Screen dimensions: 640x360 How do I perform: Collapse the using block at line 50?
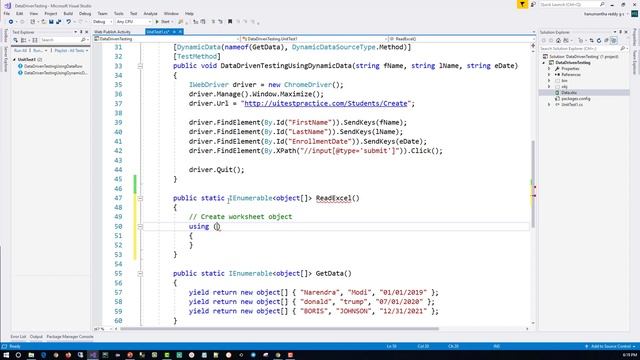tap(140, 227)
